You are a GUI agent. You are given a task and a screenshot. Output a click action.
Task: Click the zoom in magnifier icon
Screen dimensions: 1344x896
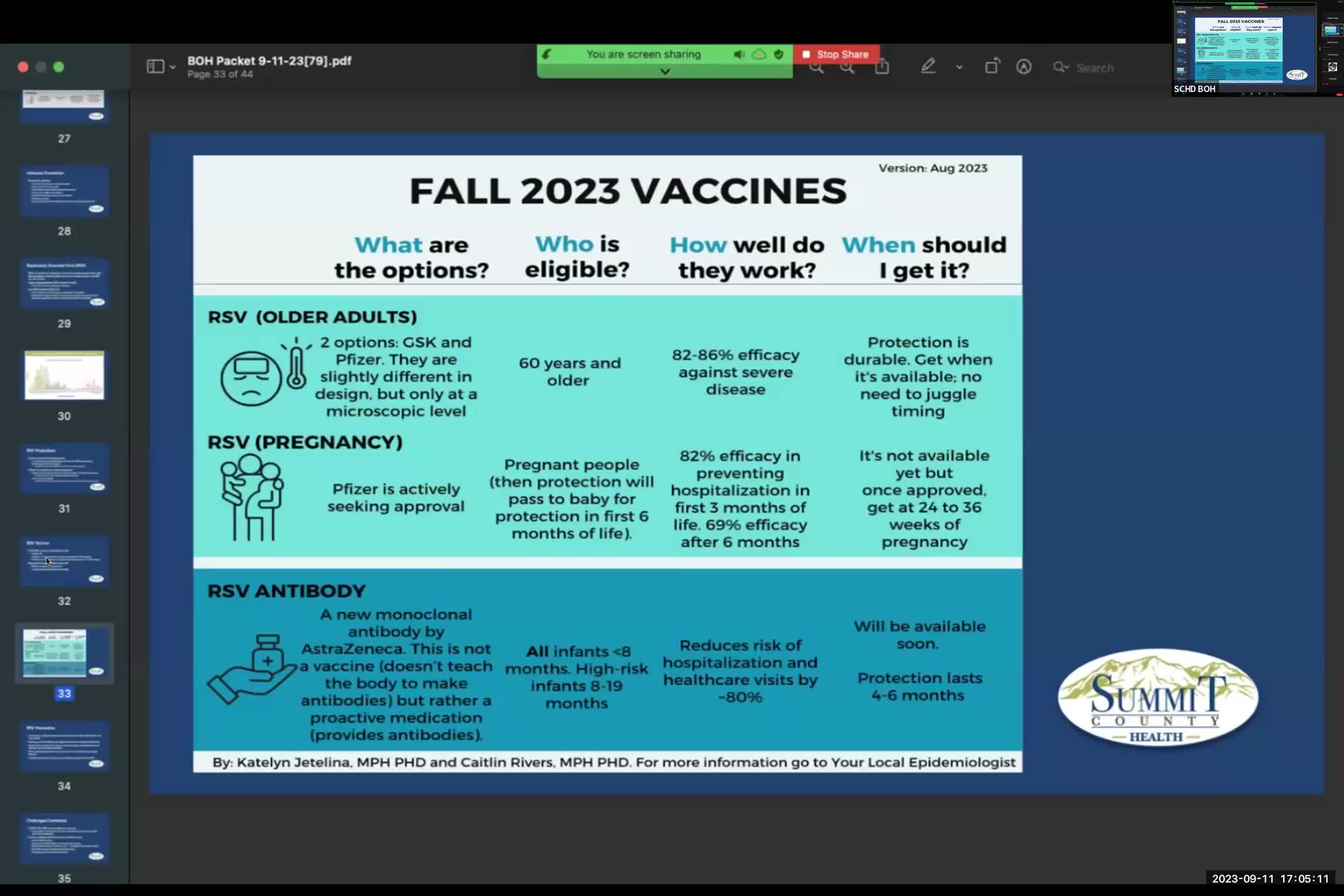click(x=848, y=68)
